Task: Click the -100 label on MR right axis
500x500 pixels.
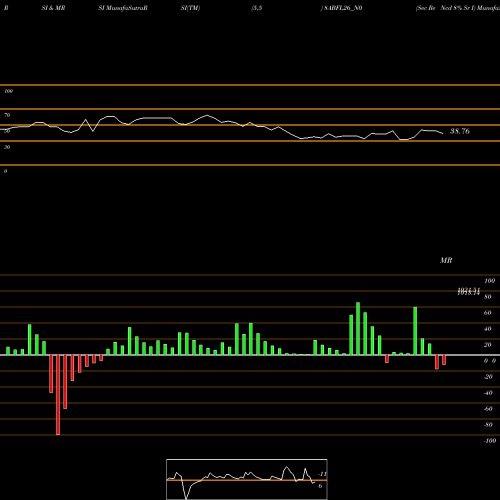Action: 490,441
